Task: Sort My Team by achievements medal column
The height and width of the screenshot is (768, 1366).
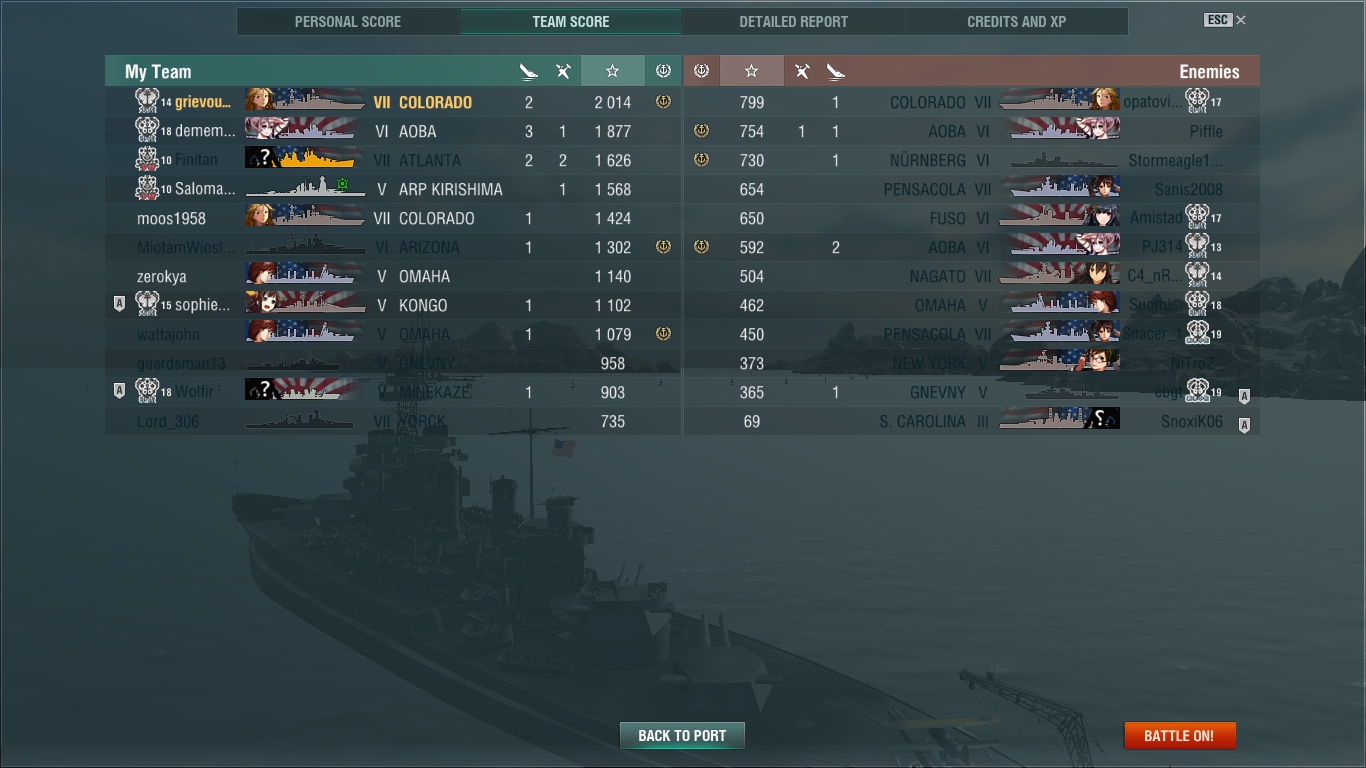Action: point(663,71)
